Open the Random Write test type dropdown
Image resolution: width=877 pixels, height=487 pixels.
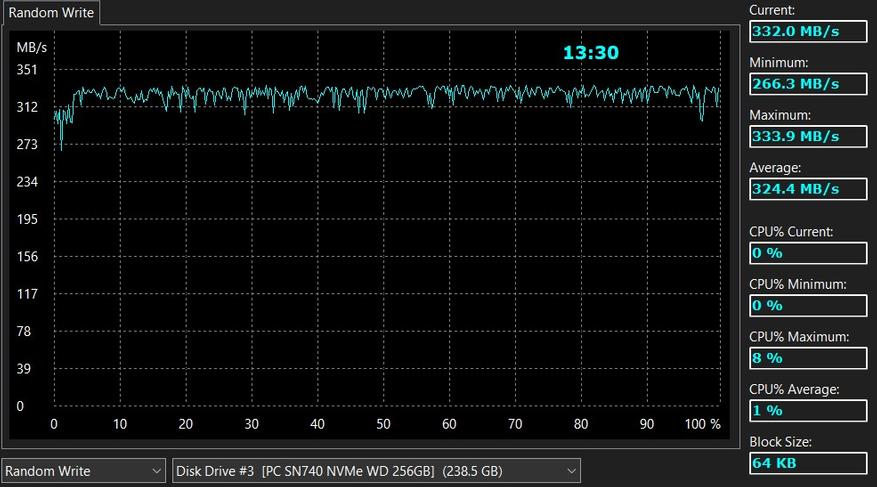pyautogui.click(x=83, y=471)
